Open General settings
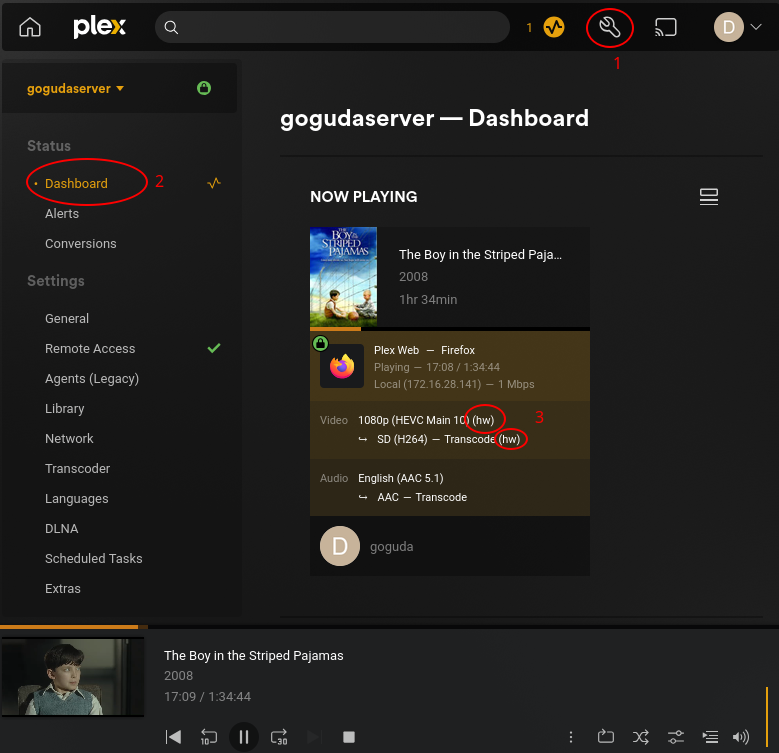 67,318
